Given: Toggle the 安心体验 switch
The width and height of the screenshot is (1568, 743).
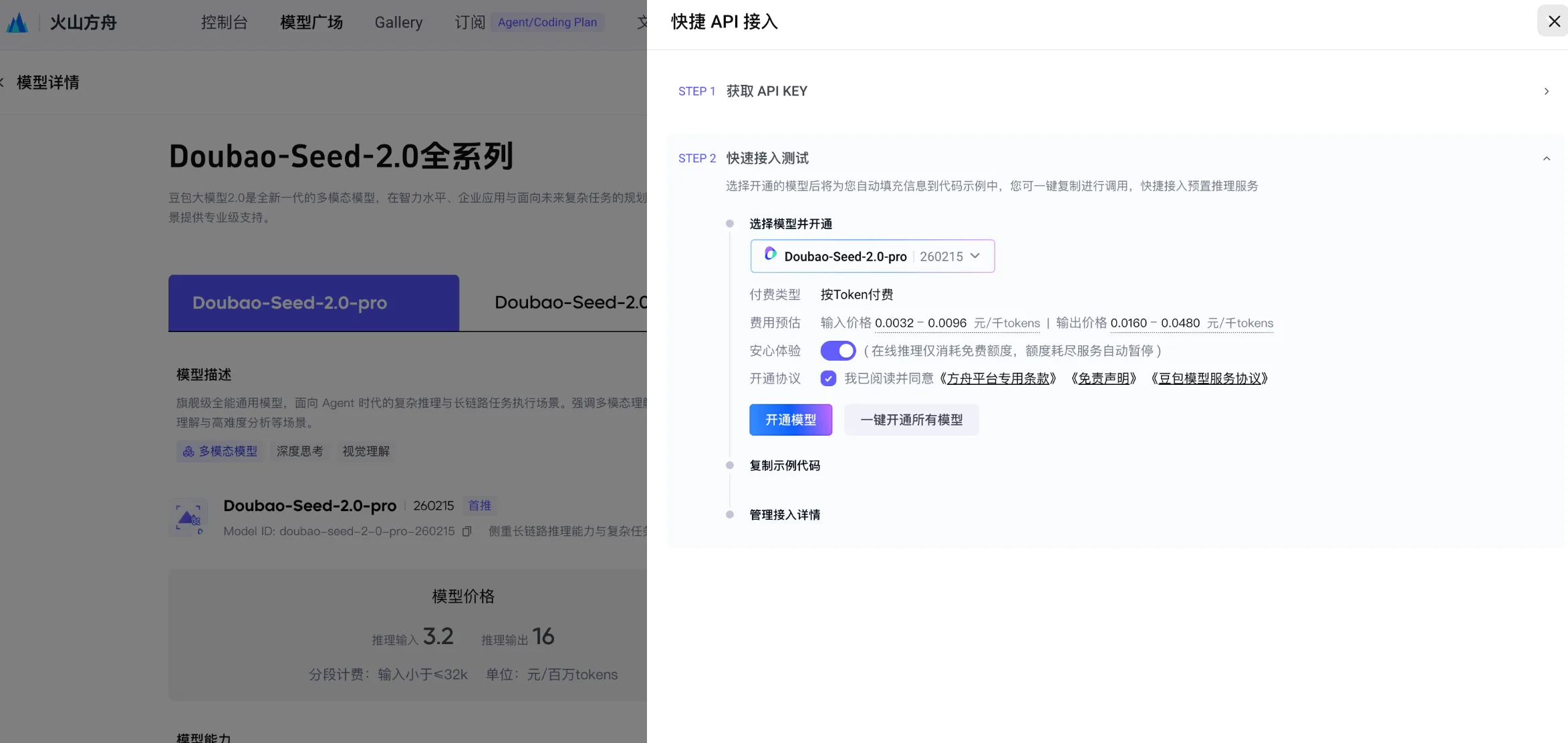Looking at the screenshot, I should point(838,351).
